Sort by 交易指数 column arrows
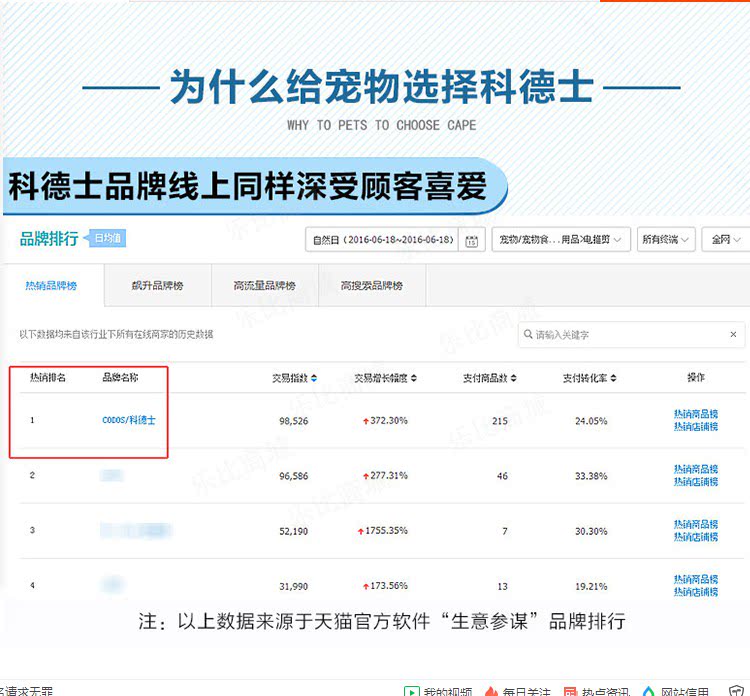 tap(314, 378)
